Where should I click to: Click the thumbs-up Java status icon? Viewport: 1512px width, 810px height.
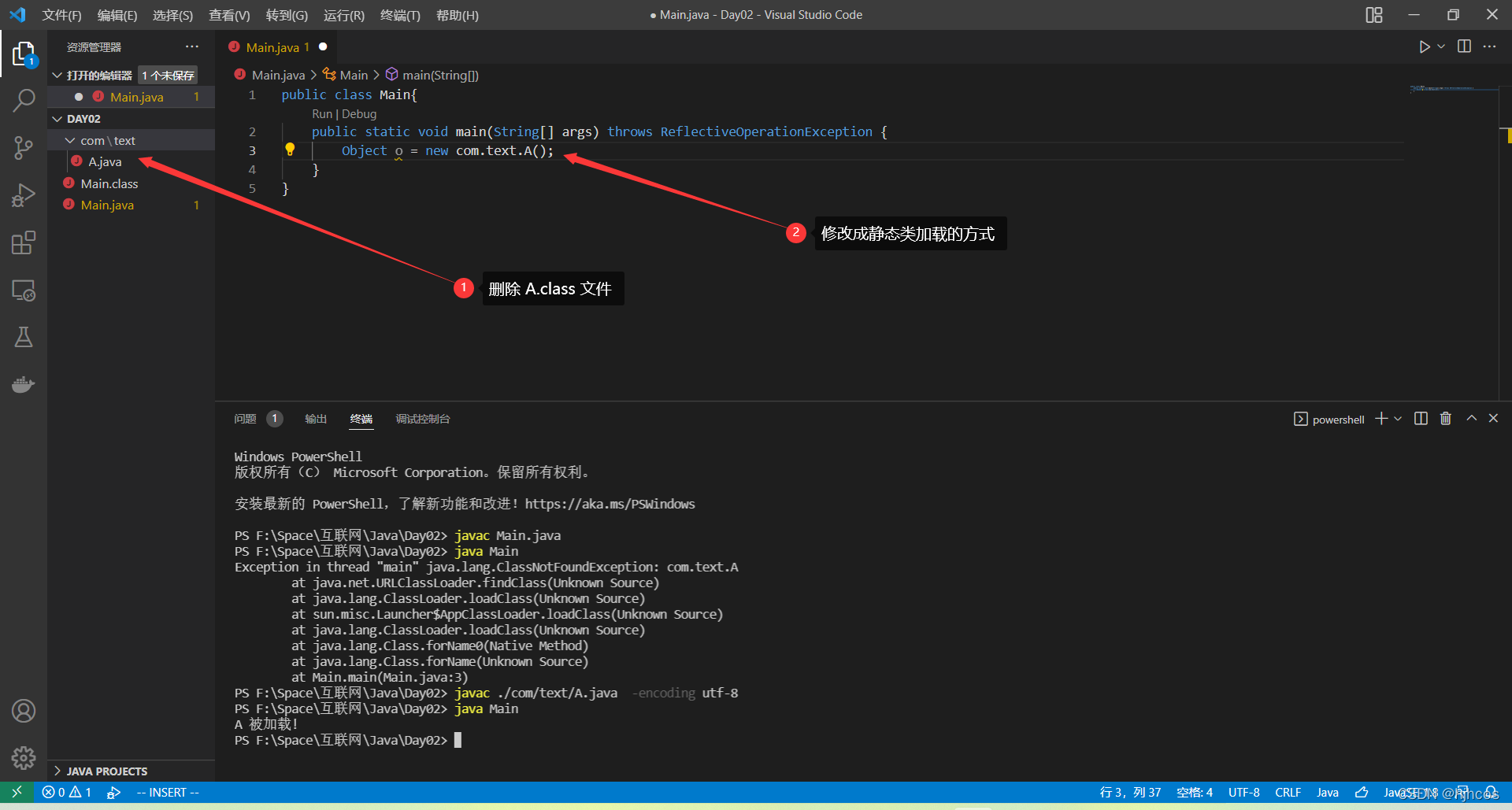pyautogui.click(x=1362, y=793)
